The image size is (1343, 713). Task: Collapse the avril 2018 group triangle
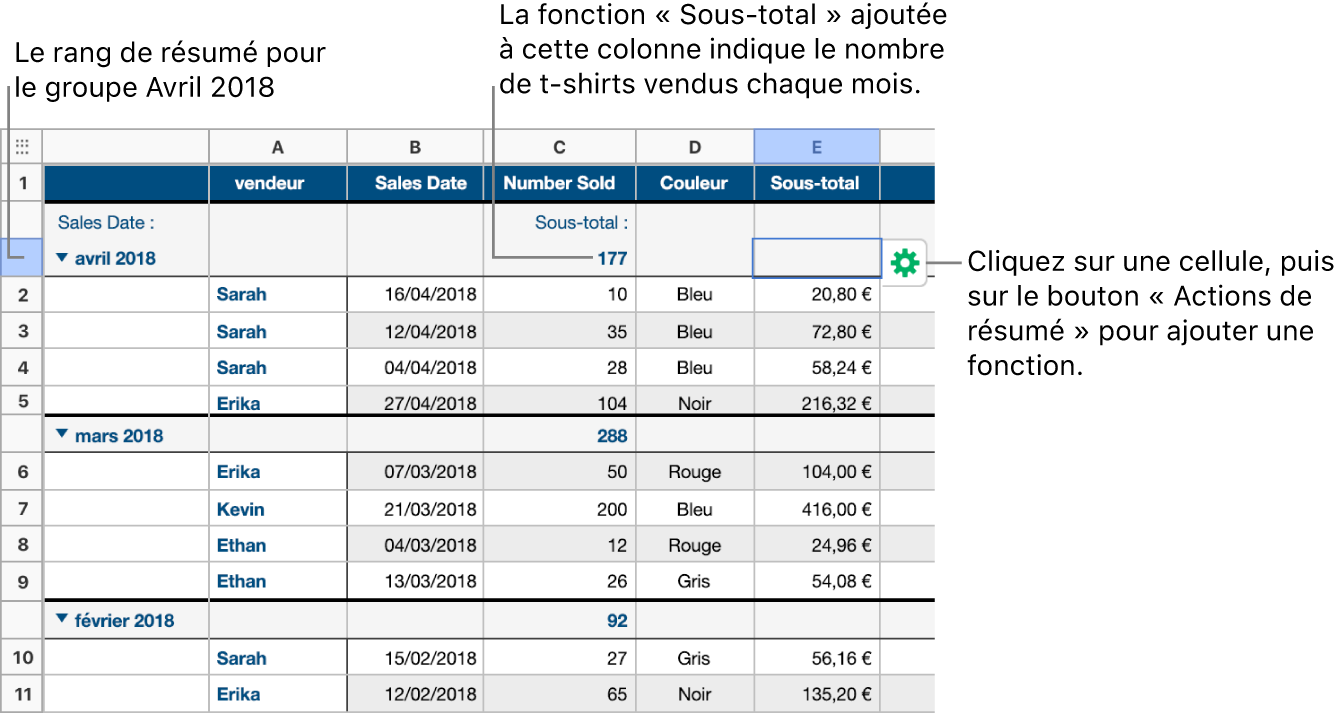click(62, 257)
